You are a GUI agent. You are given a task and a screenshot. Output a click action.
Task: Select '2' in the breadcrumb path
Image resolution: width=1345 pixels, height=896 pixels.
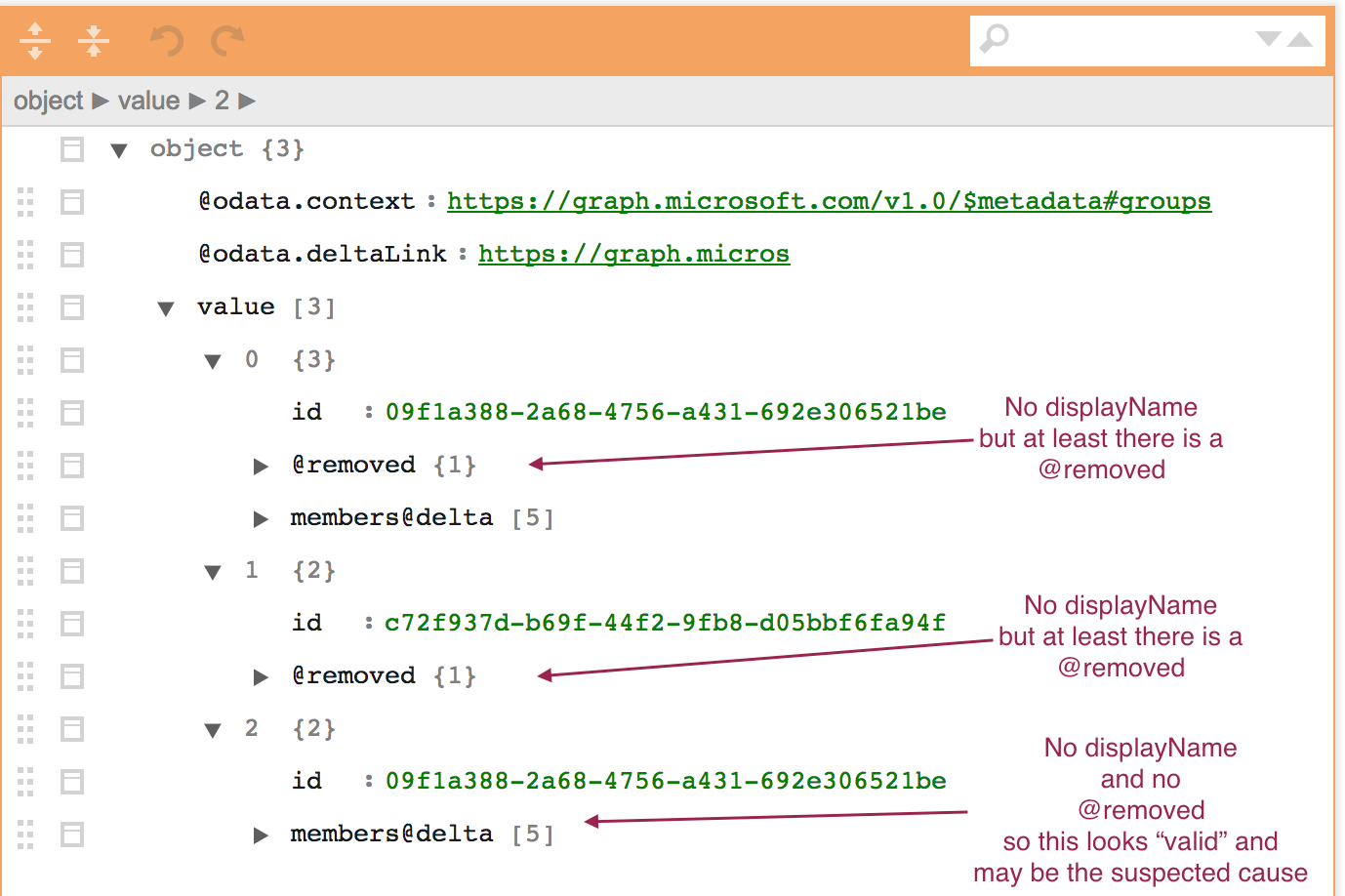pyautogui.click(x=222, y=101)
